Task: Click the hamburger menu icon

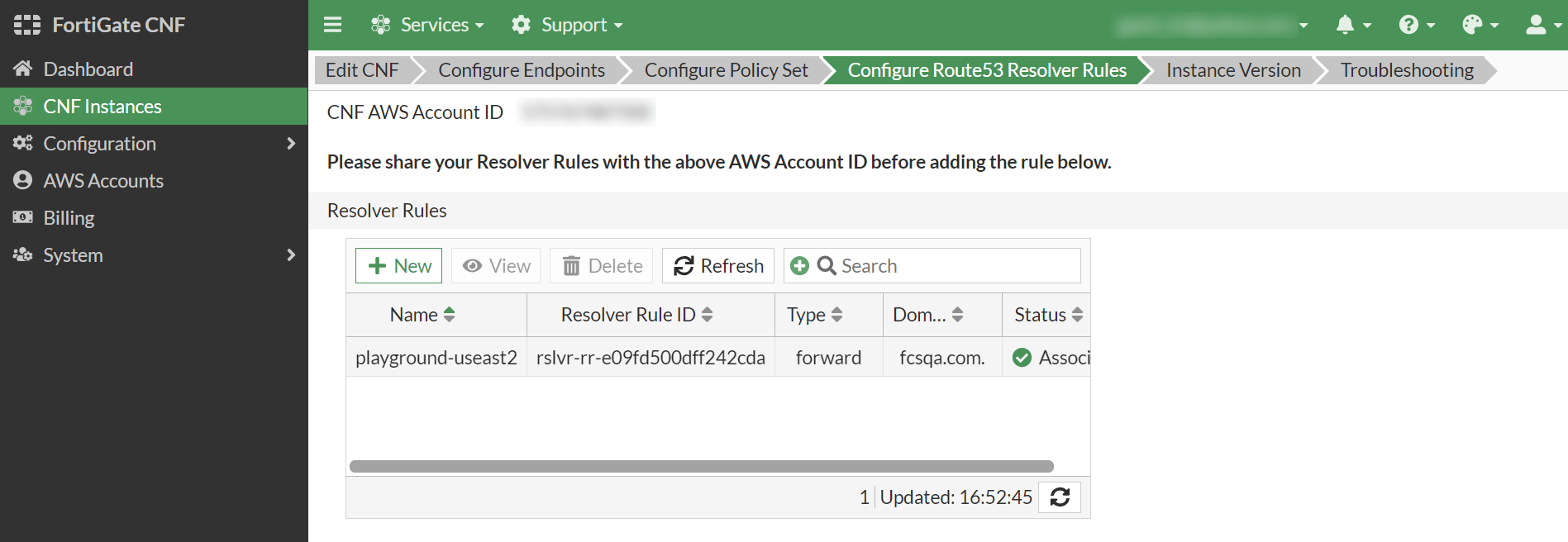Action: click(x=332, y=25)
